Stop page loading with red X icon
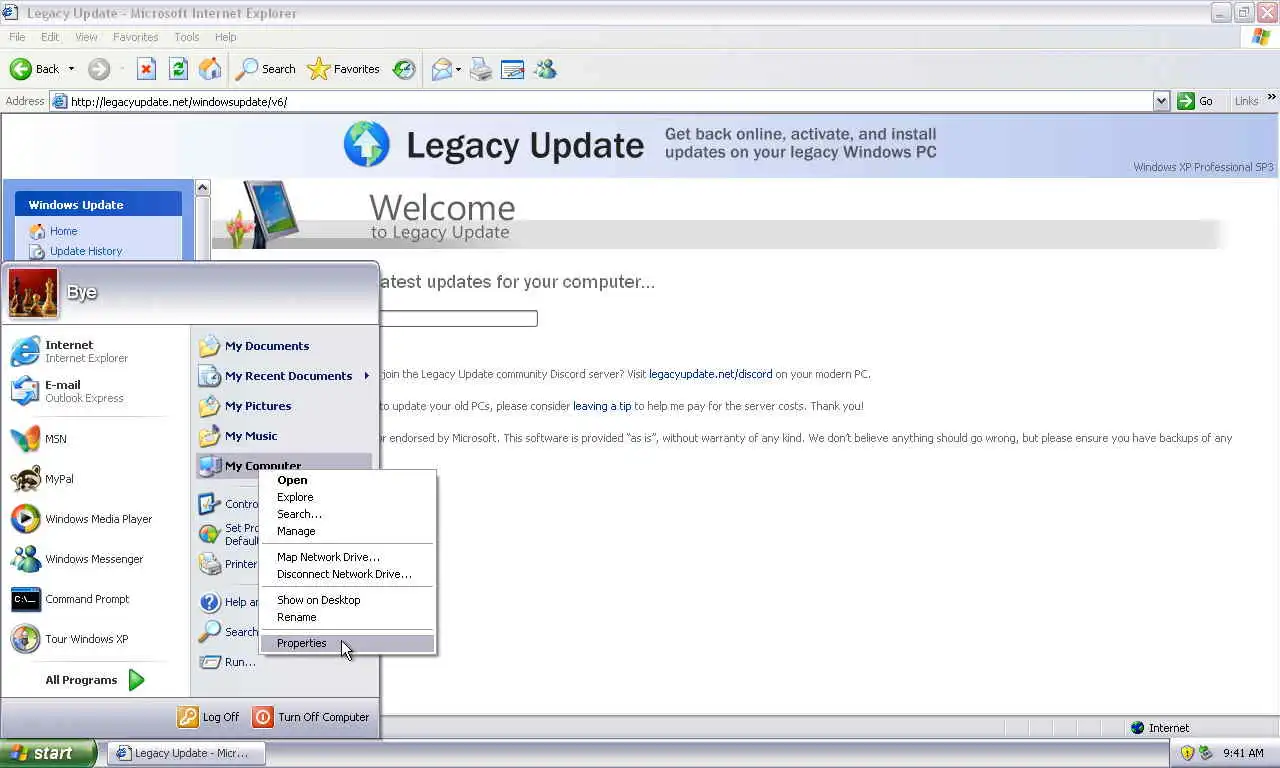 146,69
